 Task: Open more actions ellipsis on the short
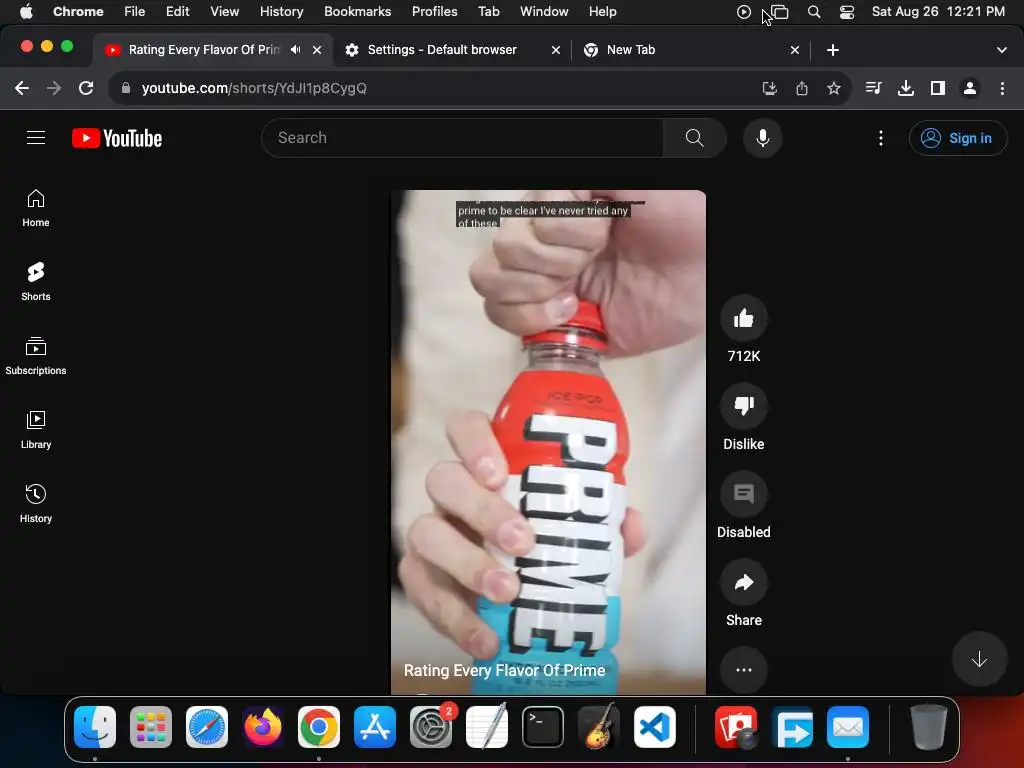pyautogui.click(x=744, y=670)
